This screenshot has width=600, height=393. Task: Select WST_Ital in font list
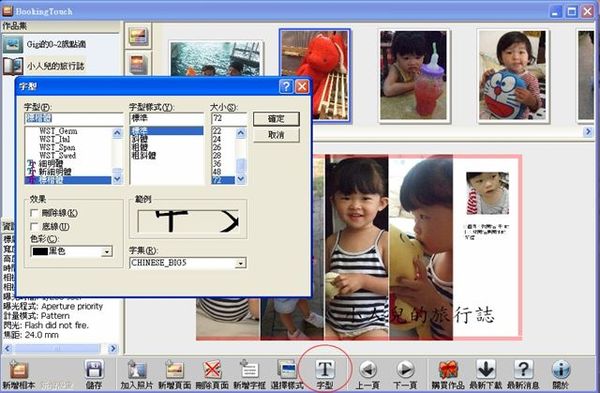(x=55, y=139)
